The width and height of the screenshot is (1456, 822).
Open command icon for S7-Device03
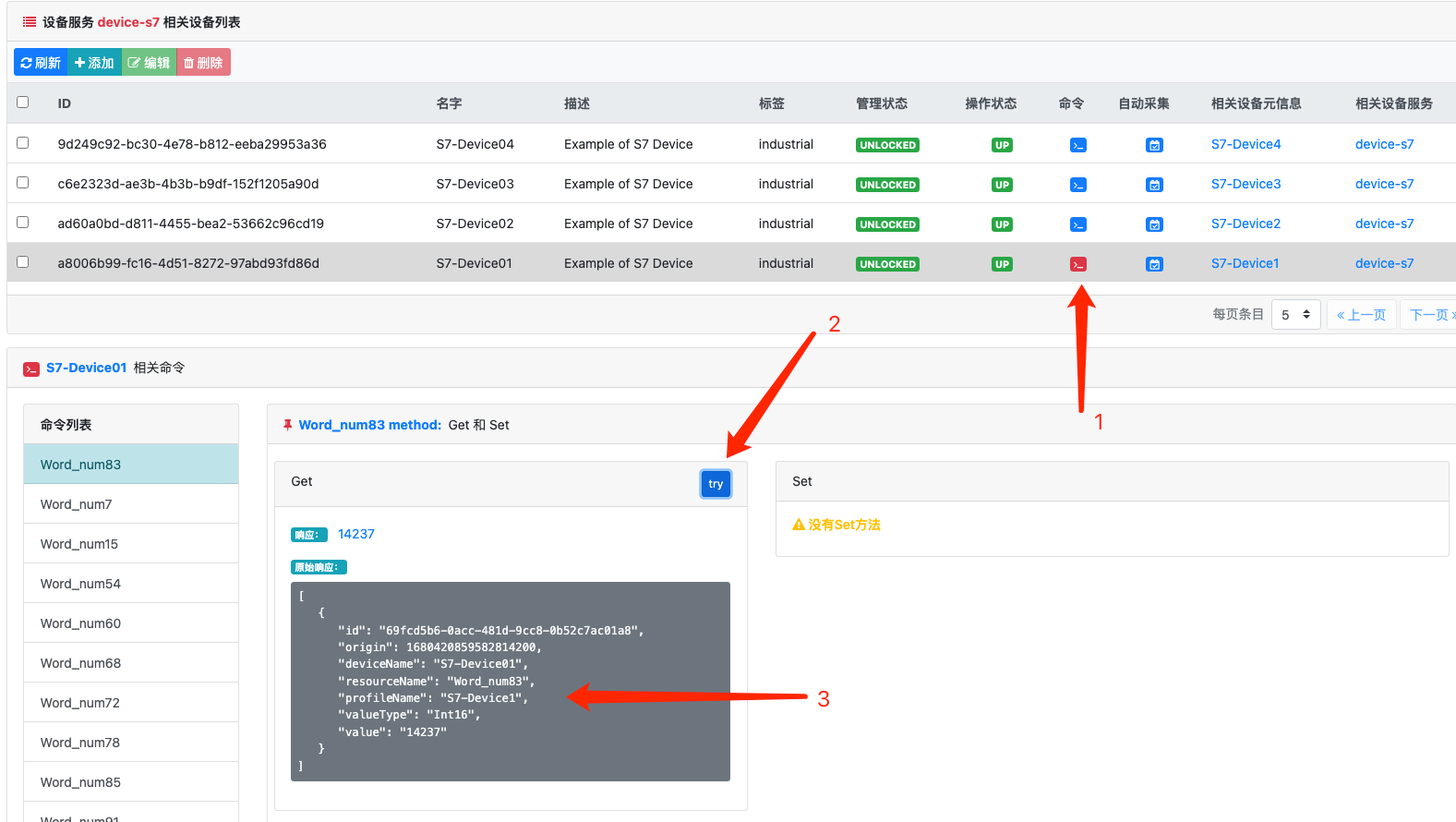(x=1077, y=185)
